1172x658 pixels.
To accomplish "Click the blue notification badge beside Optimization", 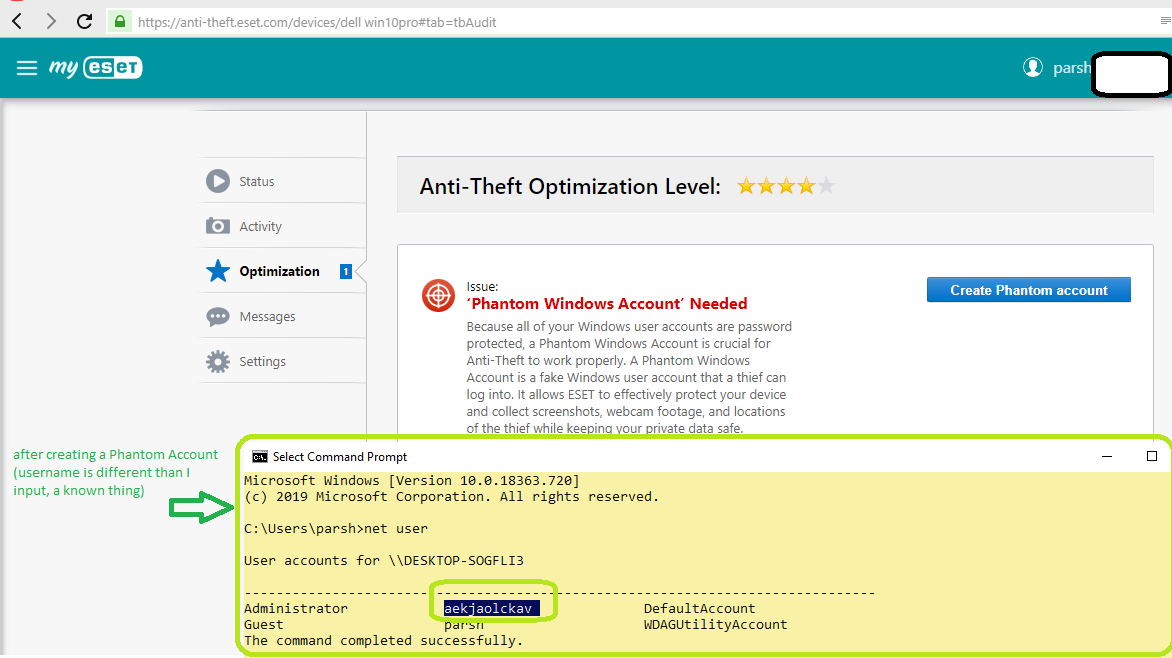I will (345, 271).
